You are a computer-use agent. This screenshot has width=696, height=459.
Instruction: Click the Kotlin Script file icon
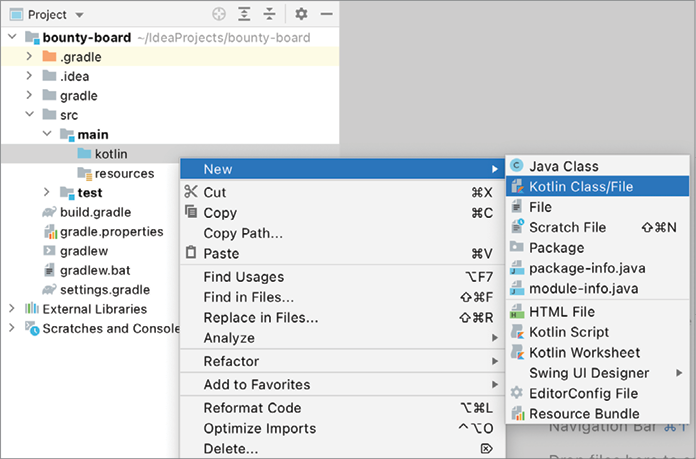(517, 332)
